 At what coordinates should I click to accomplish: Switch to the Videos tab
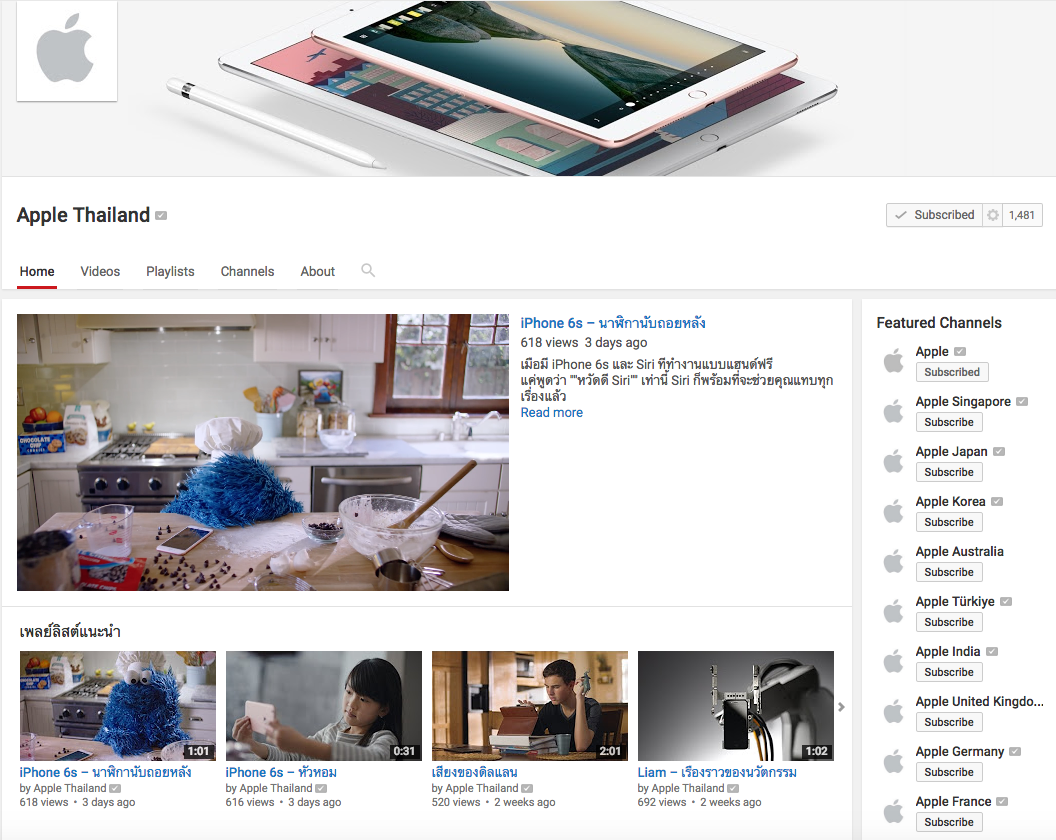click(x=100, y=271)
